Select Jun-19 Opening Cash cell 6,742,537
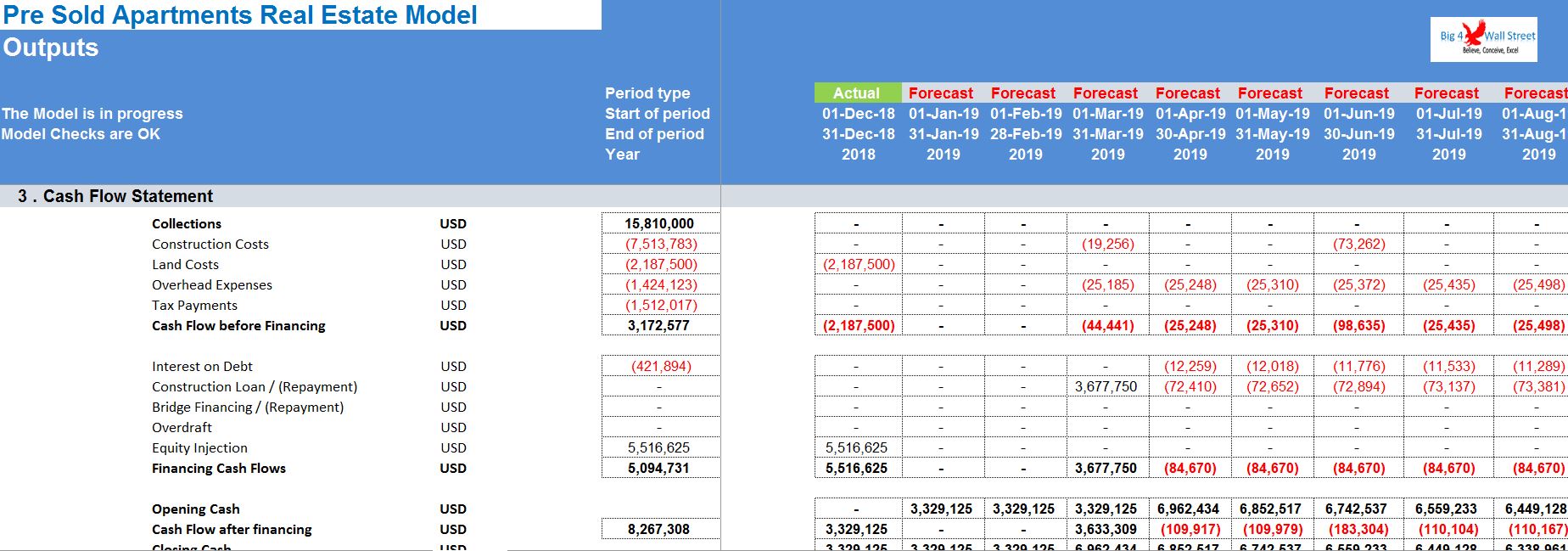The height and width of the screenshot is (551, 1568). click(x=1357, y=509)
